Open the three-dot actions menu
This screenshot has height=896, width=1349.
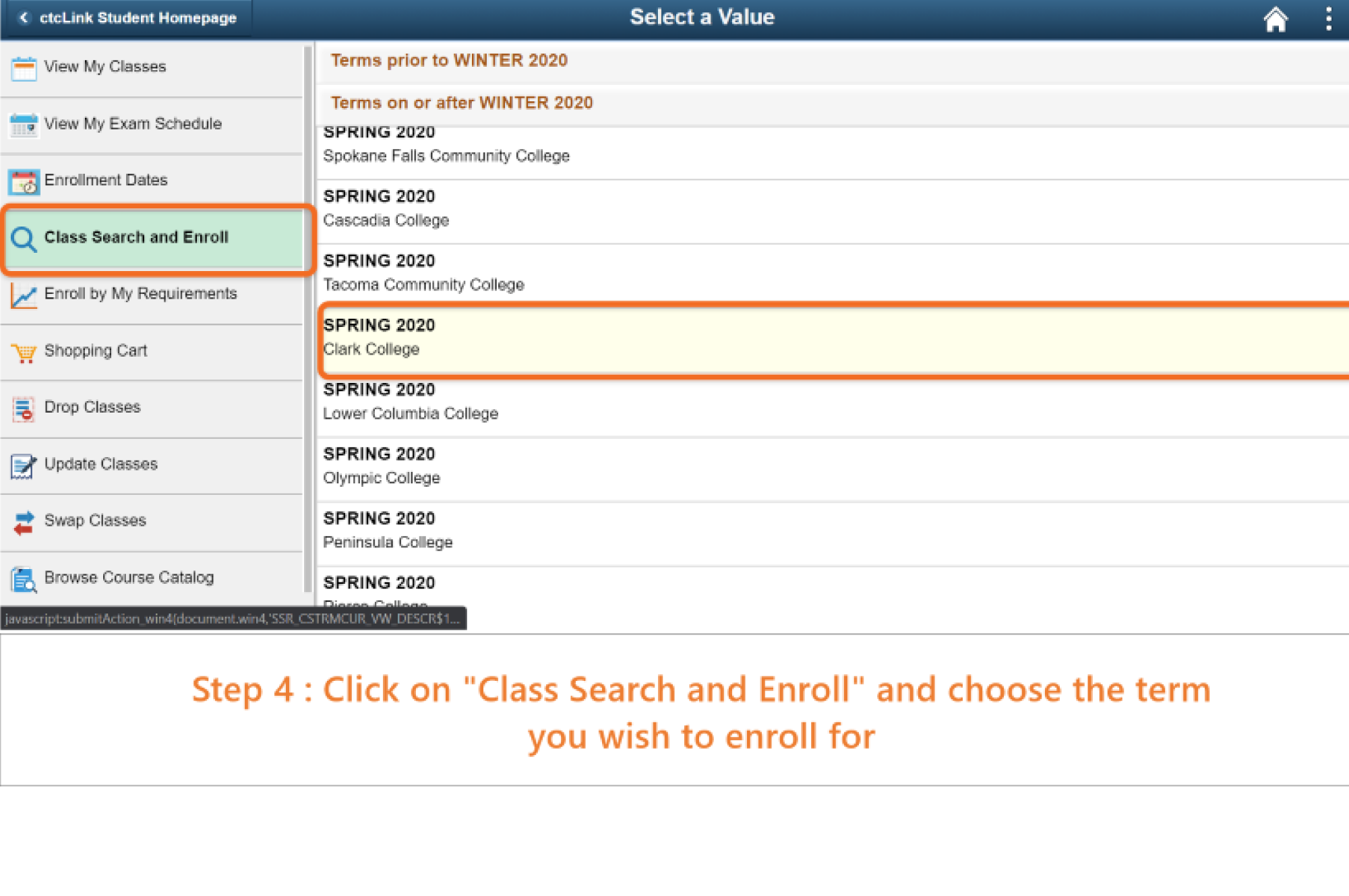tap(1328, 19)
